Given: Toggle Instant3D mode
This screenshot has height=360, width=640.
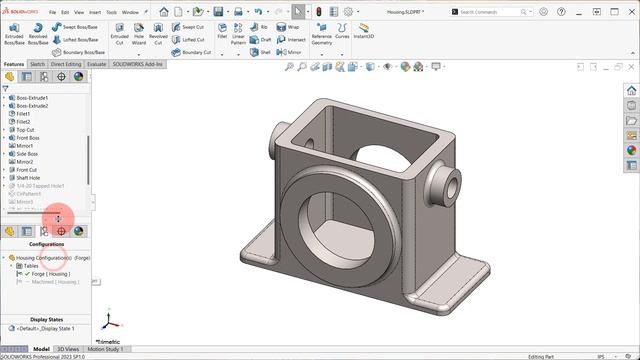Looking at the screenshot, I should click(363, 31).
